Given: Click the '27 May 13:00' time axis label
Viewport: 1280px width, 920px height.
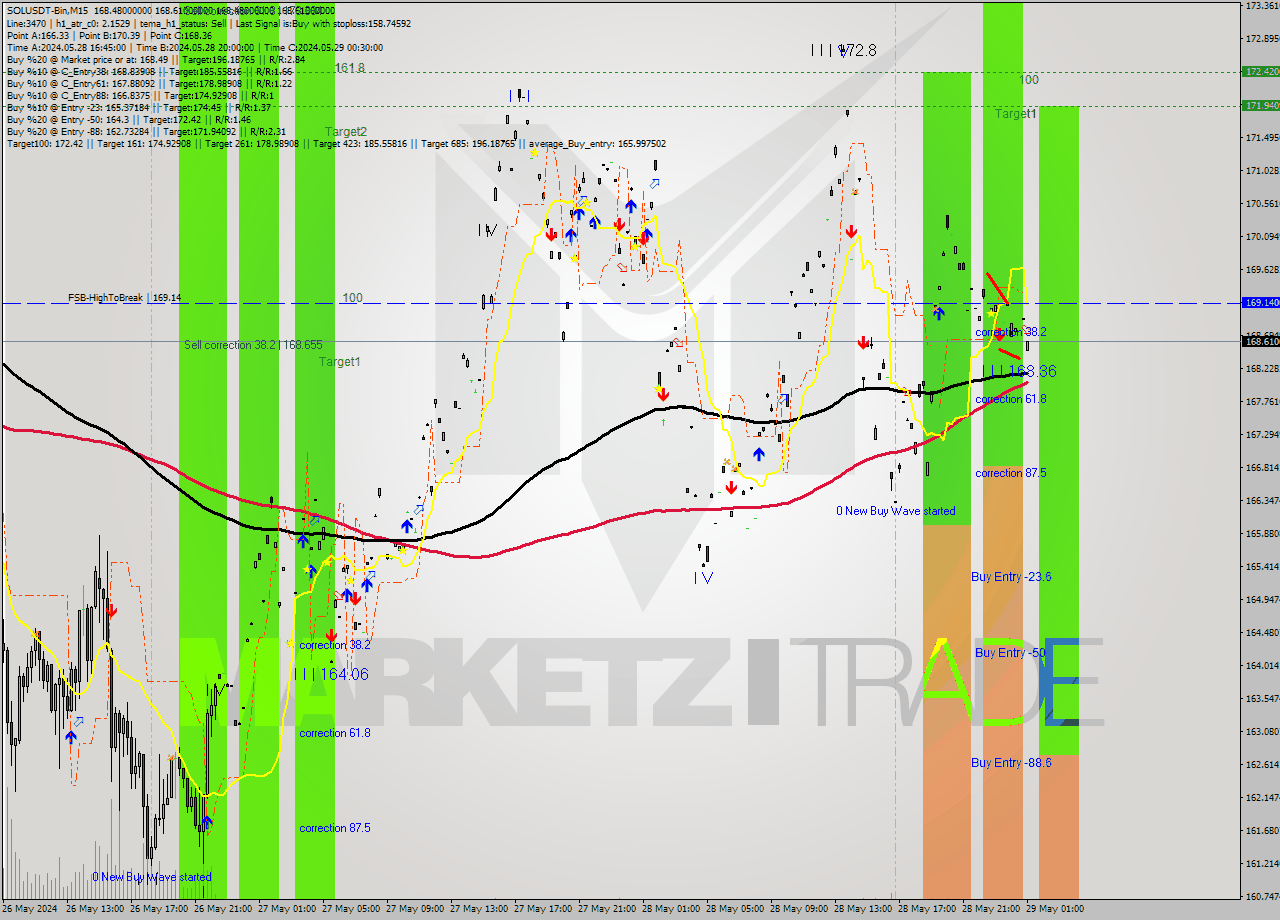Looking at the screenshot, I should coord(478,909).
